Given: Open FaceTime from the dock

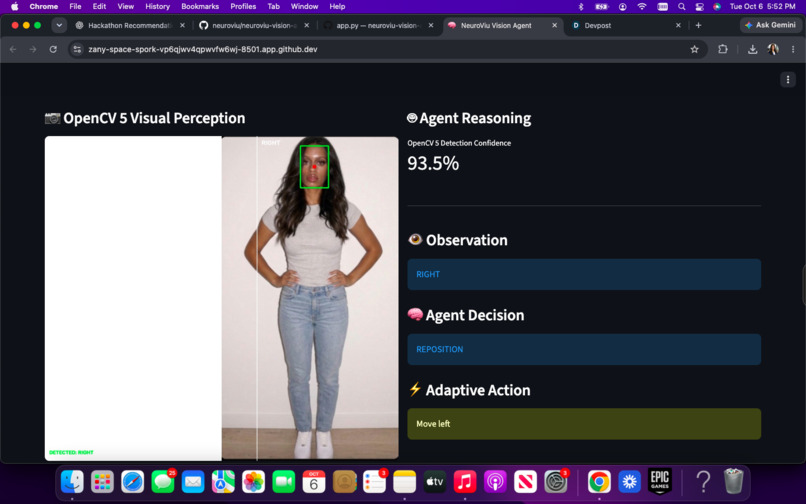Looking at the screenshot, I should pos(284,482).
